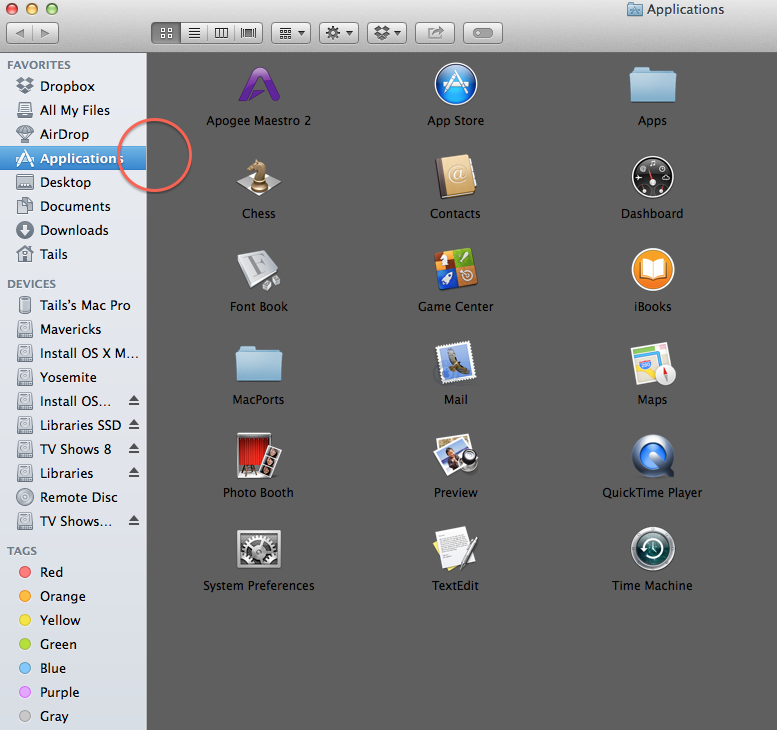
Task: Launch the App Store icon
Action: [455, 84]
